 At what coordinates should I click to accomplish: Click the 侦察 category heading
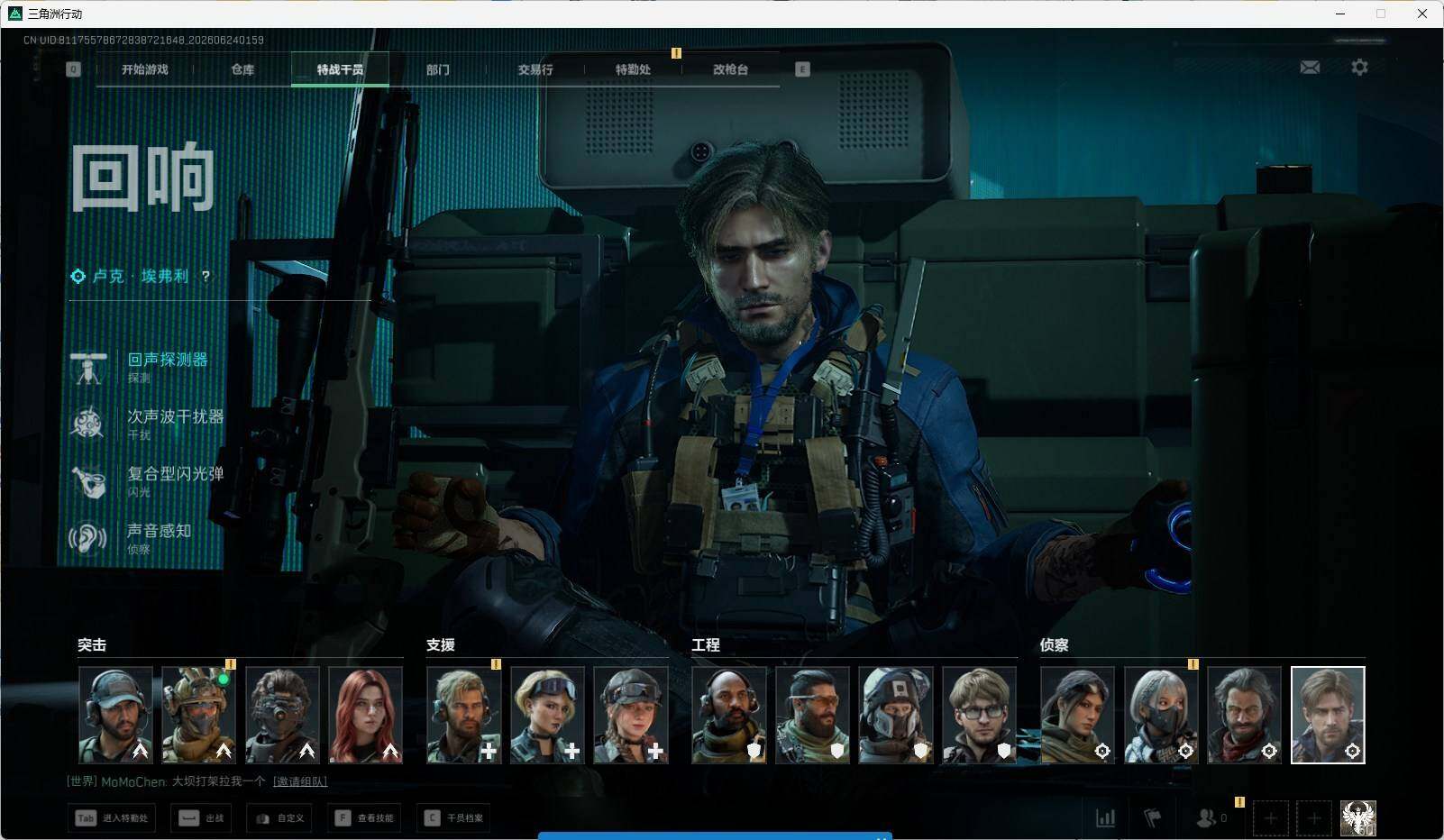(1055, 644)
